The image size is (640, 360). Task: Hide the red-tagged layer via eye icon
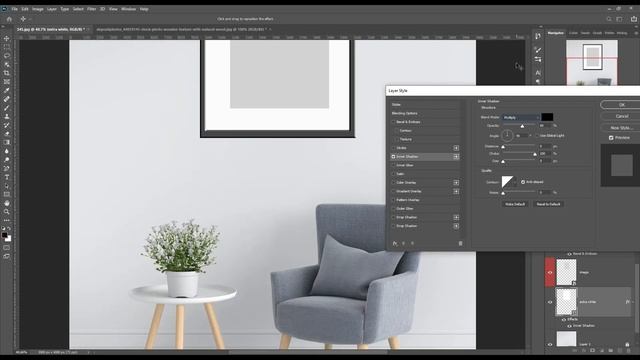(x=550, y=272)
